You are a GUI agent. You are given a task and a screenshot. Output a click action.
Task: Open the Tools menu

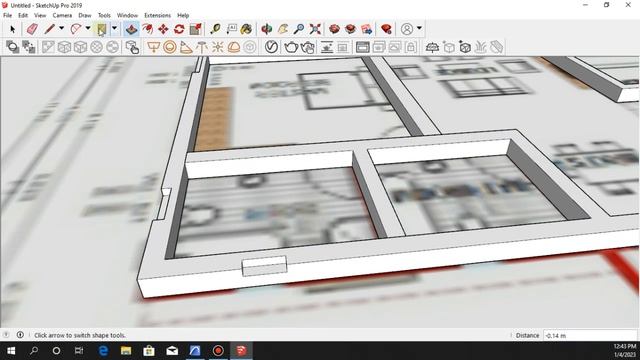pyautogui.click(x=104, y=15)
